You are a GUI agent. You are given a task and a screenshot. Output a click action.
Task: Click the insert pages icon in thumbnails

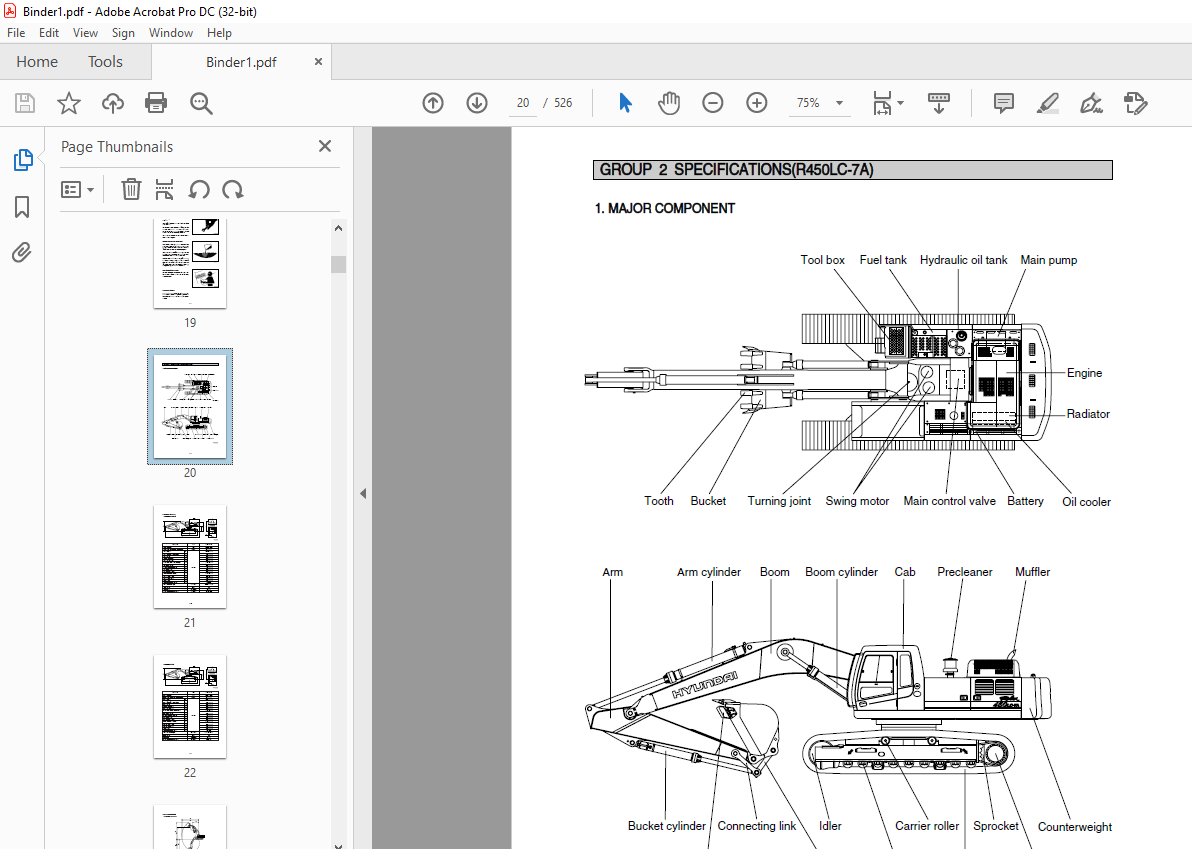164,189
